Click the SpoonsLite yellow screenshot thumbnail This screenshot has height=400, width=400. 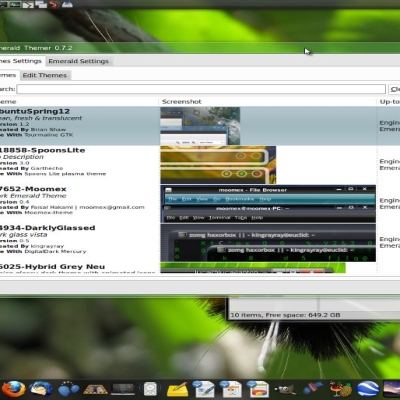(x=218, y=165)
